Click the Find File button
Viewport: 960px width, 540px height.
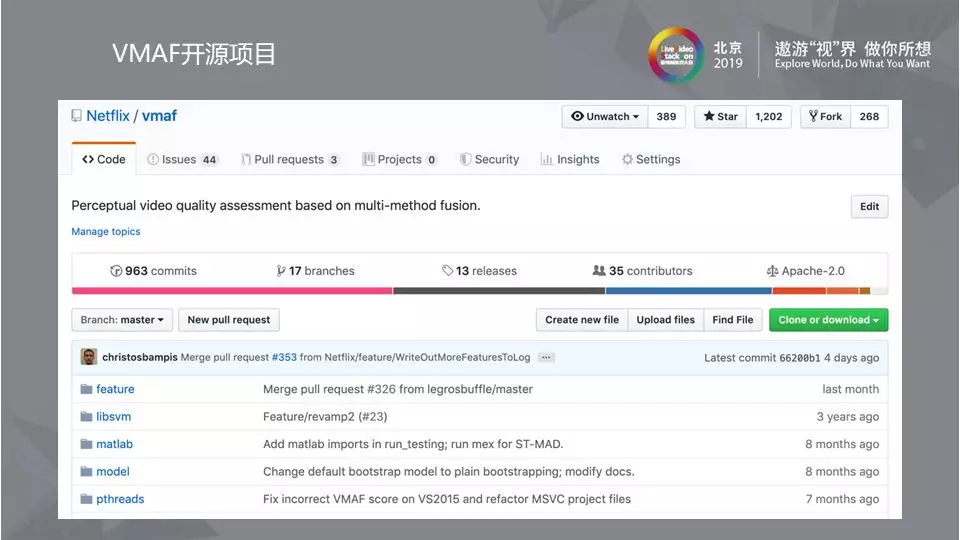[x=732, y=320]
